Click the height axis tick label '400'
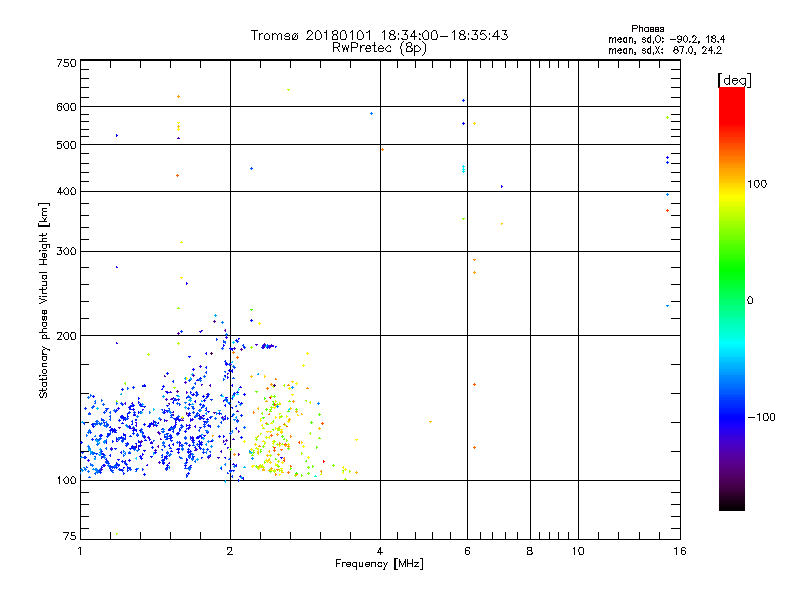The width and height of the screenshot is (800, 600). [67, 191]
